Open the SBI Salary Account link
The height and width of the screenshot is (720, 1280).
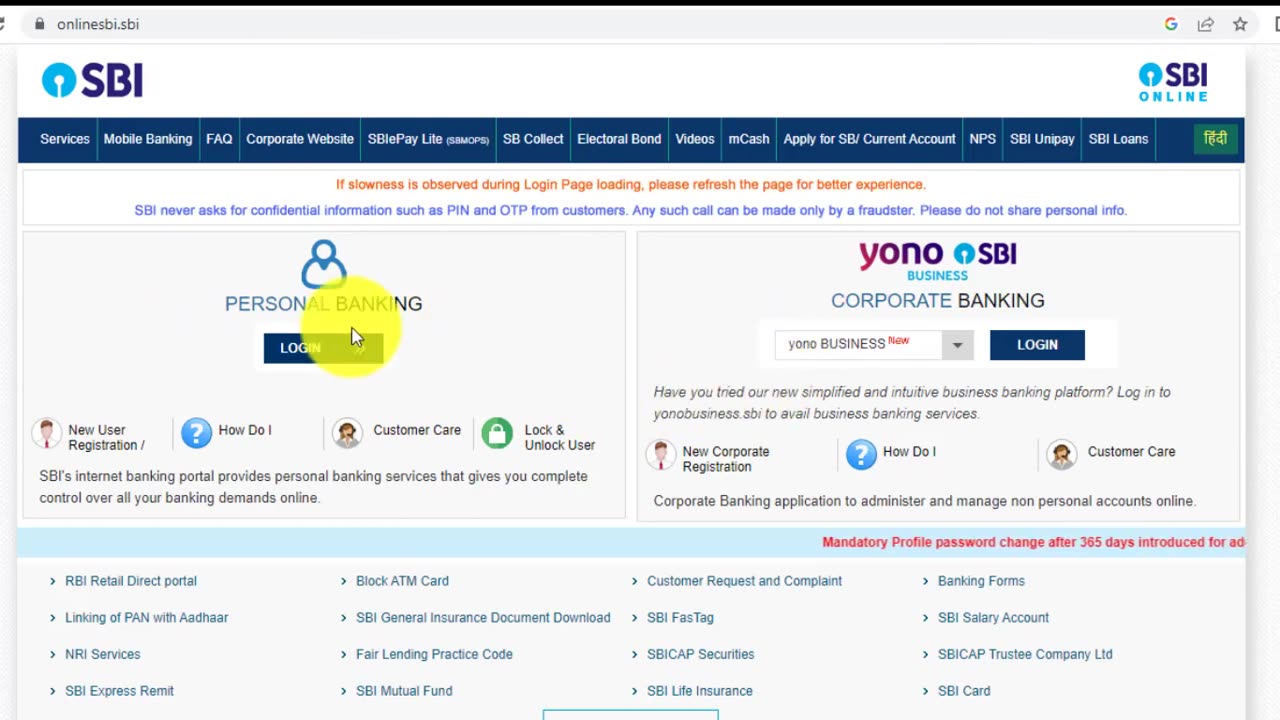pos(993,618)
